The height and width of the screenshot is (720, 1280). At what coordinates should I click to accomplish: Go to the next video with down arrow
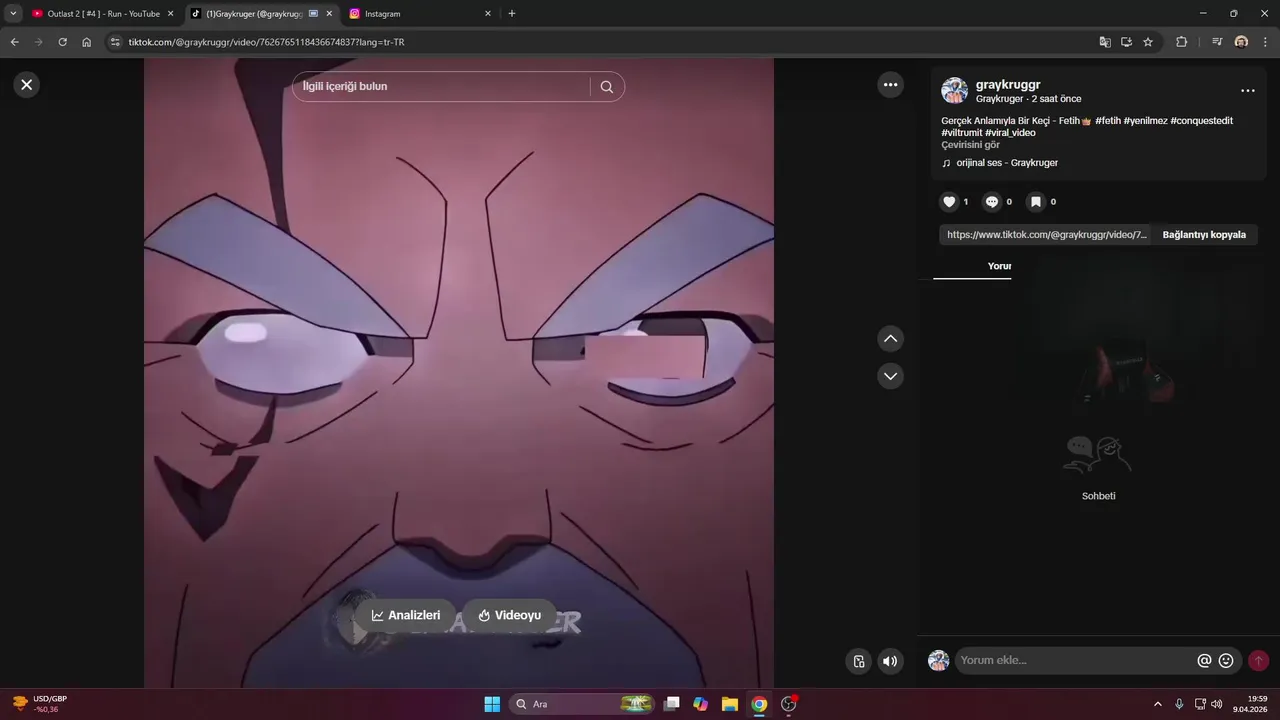[x=890, y=376]
